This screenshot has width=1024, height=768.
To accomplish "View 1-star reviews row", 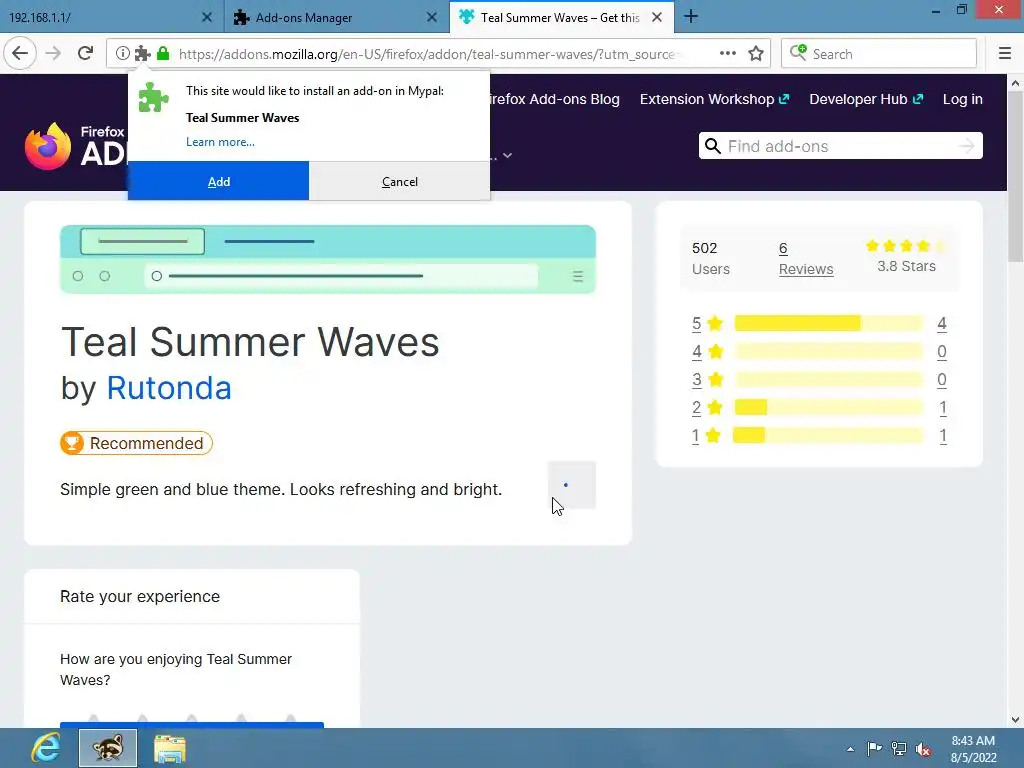I will (x=819, y=436).
